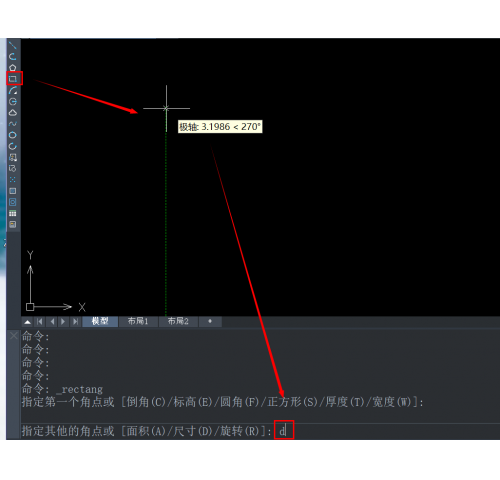This screenshot has height=480, width=500.
Task: Select the Elliptical Arc tool
Action: (x=12, y=146)
